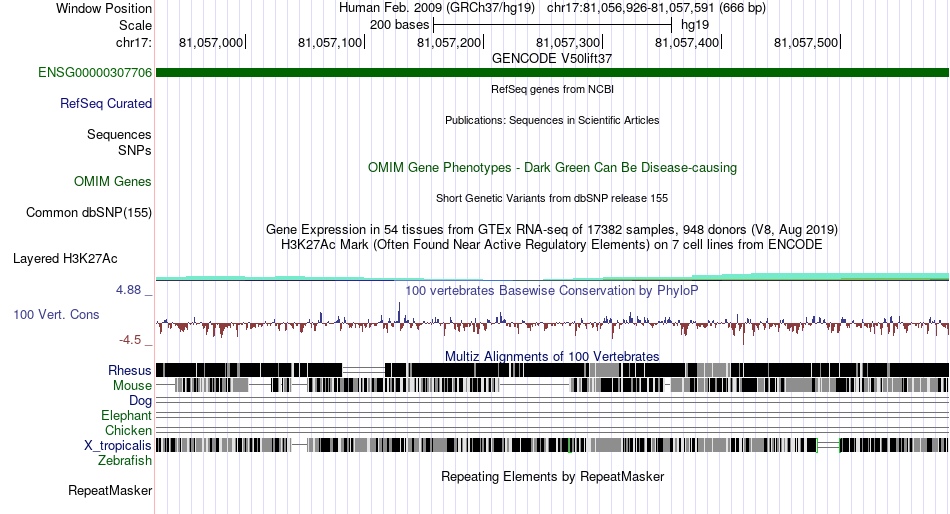Click Multiz Alignments of 100 Vertebrates title

tap(552, 356)
